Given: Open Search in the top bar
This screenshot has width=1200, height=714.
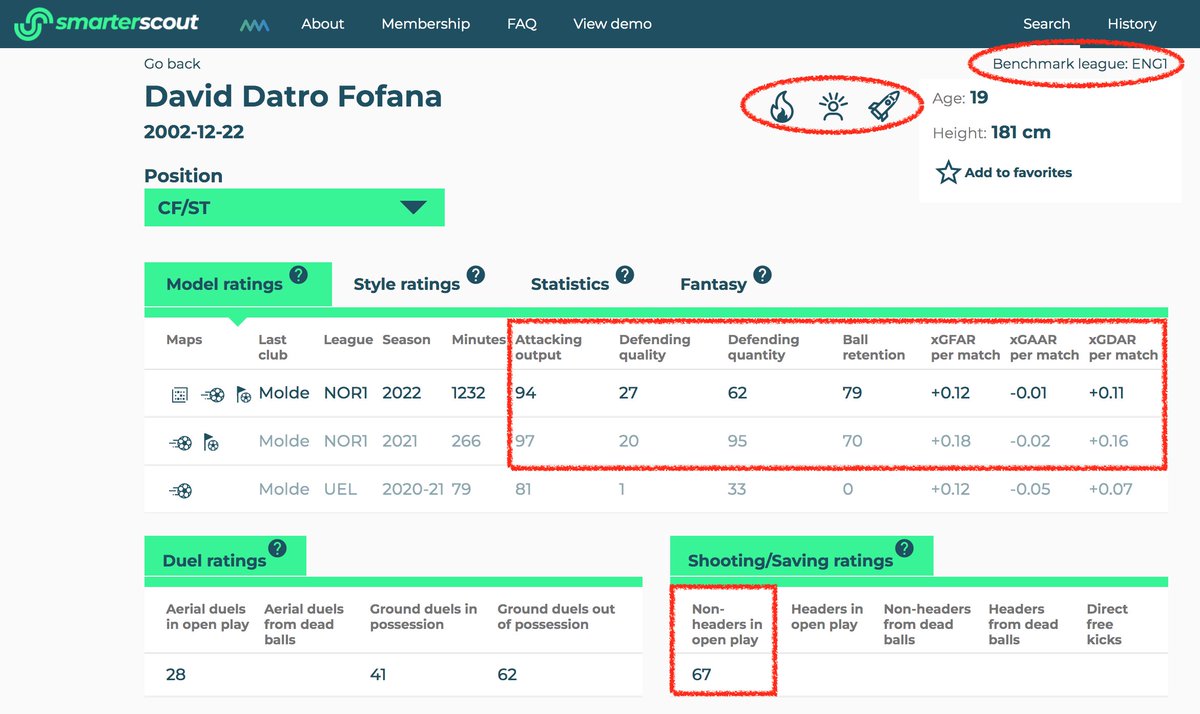Looking at the screenshot, I should [x=1047, y=24].
